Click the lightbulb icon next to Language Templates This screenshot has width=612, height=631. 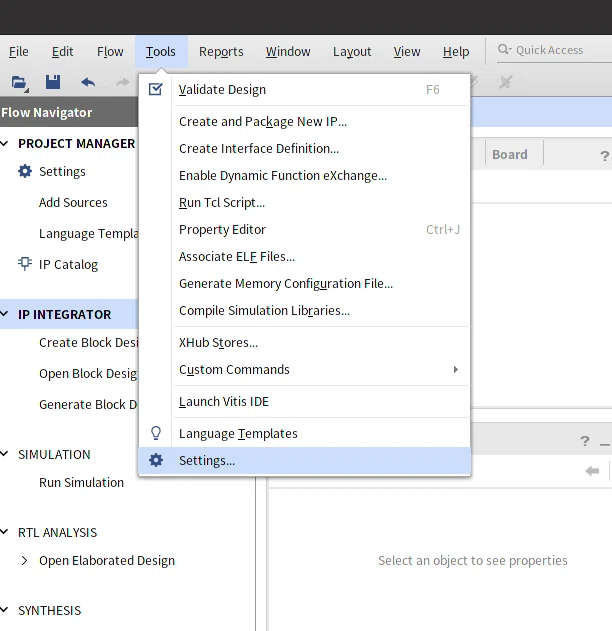(x=156, y=433)
